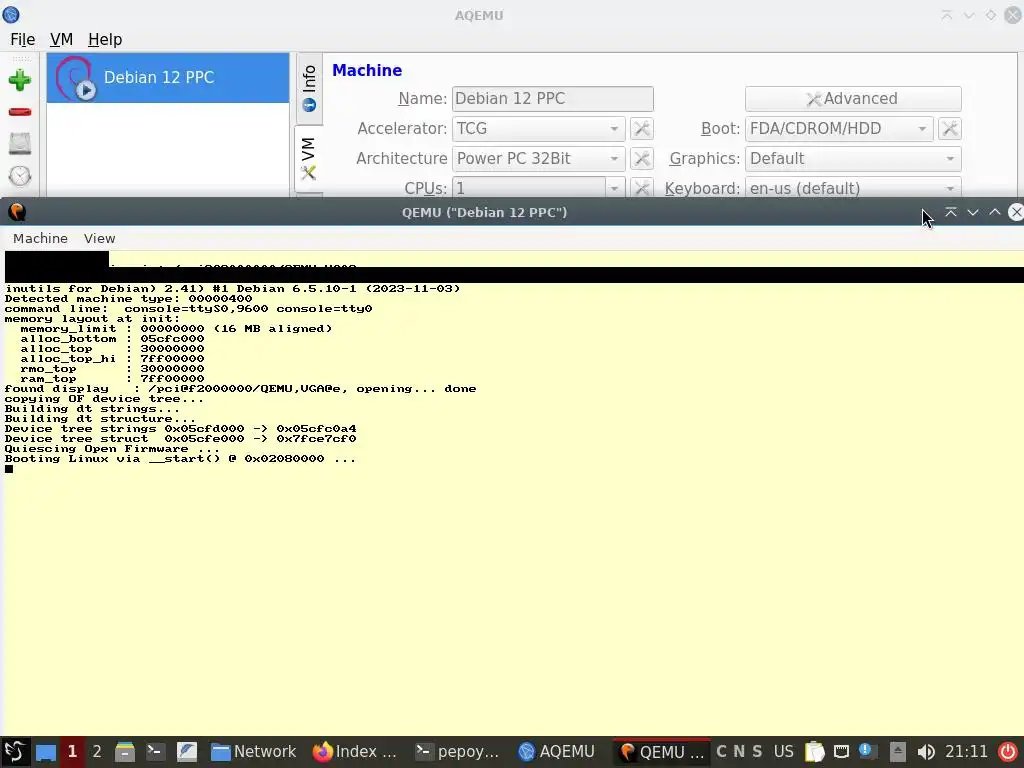Open the Machine menu in QEMU window
Image resolution: width=1024 pixels, height=768 pixels.
click(40, 238)
